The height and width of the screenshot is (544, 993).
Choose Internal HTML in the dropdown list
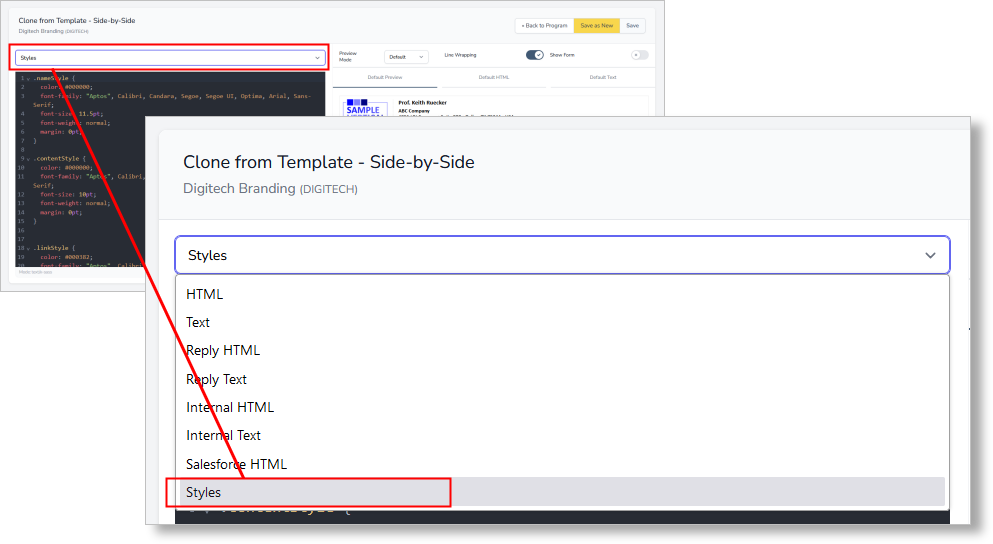tap(562, 407)
